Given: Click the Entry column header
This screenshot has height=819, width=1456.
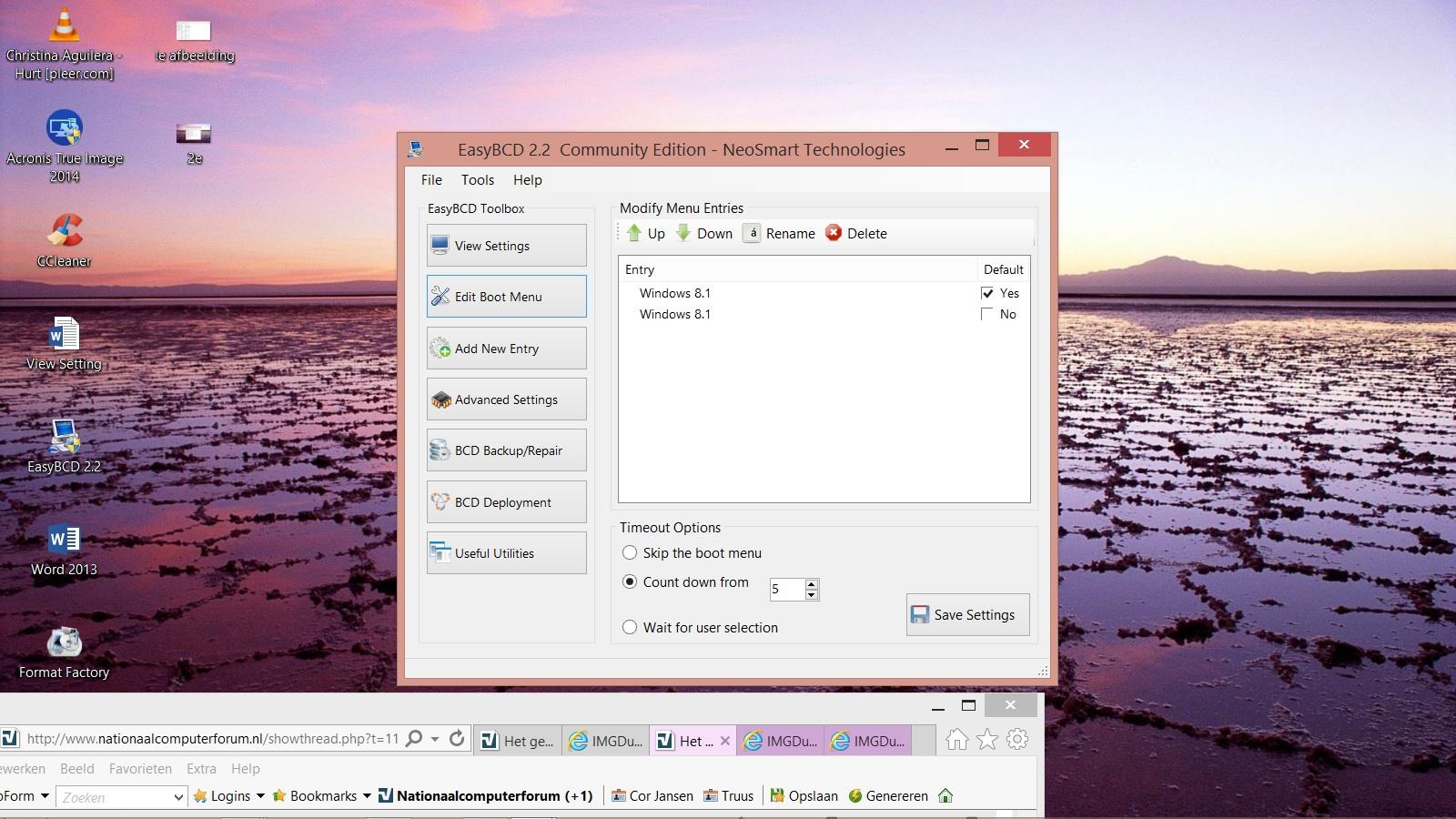Looking at the screenshot, I should (x=798, y=269).
